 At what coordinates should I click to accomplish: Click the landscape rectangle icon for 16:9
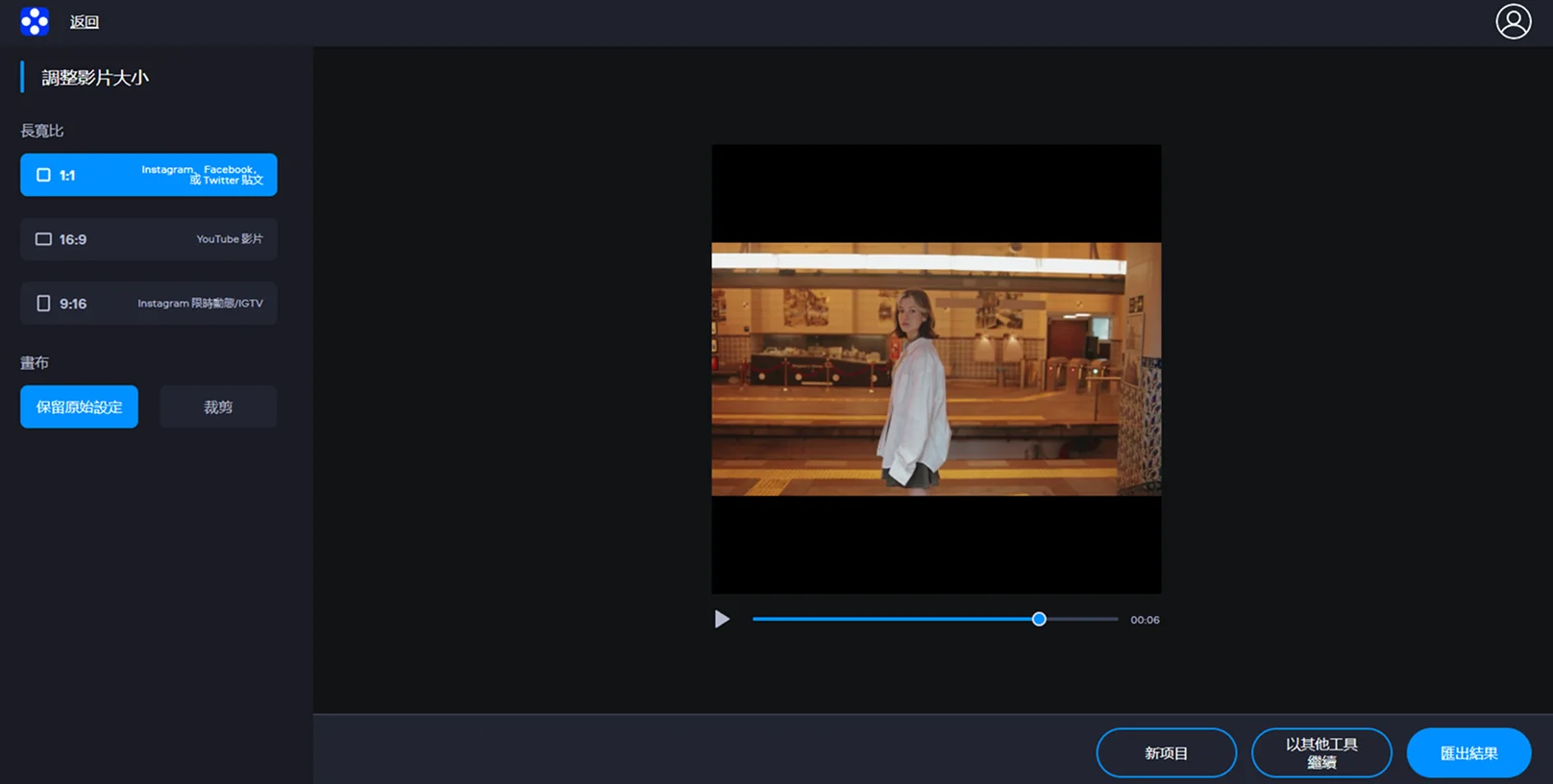tap(43, 239)
